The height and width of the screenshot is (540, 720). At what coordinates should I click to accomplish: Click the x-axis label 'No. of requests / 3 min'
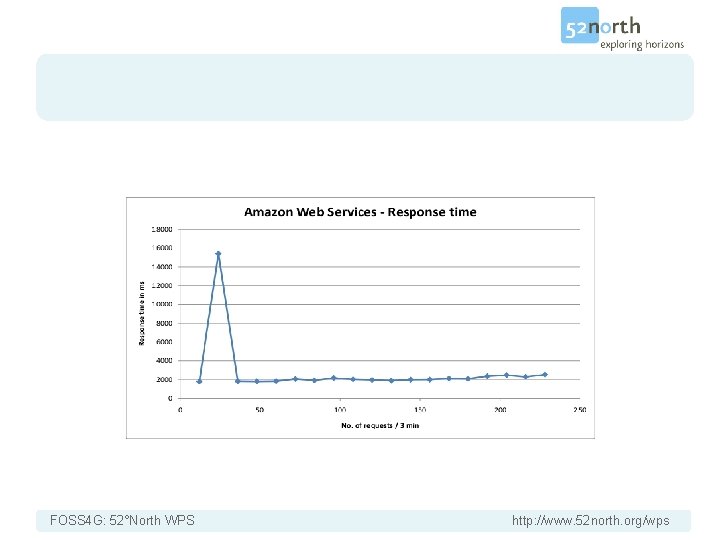pos(380,426)
